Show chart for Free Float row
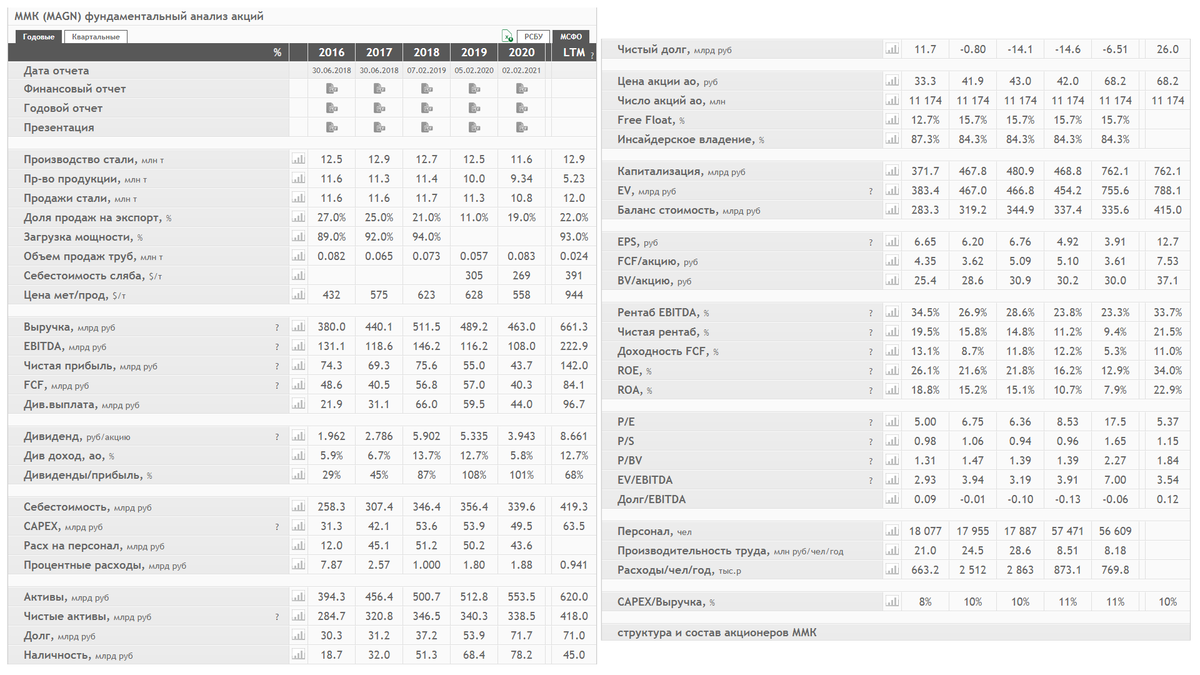Viewport: 1200px width, 675px height. (x=892, y=120)
